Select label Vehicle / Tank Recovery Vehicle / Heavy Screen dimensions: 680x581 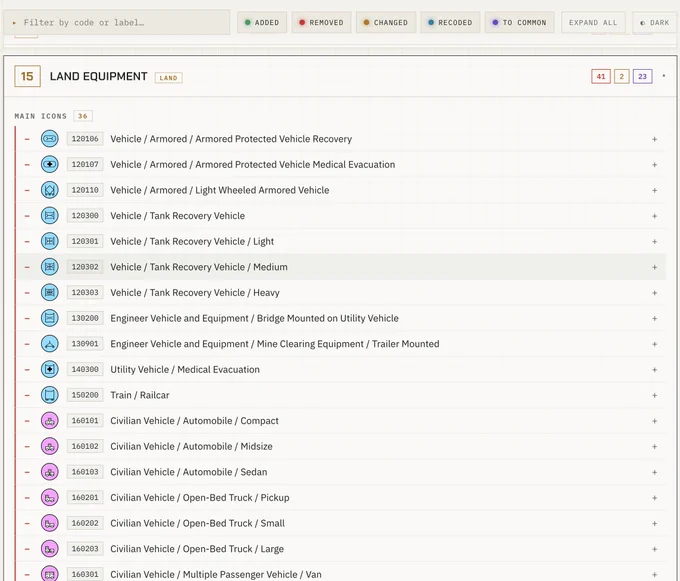click(x=195, y=293)
